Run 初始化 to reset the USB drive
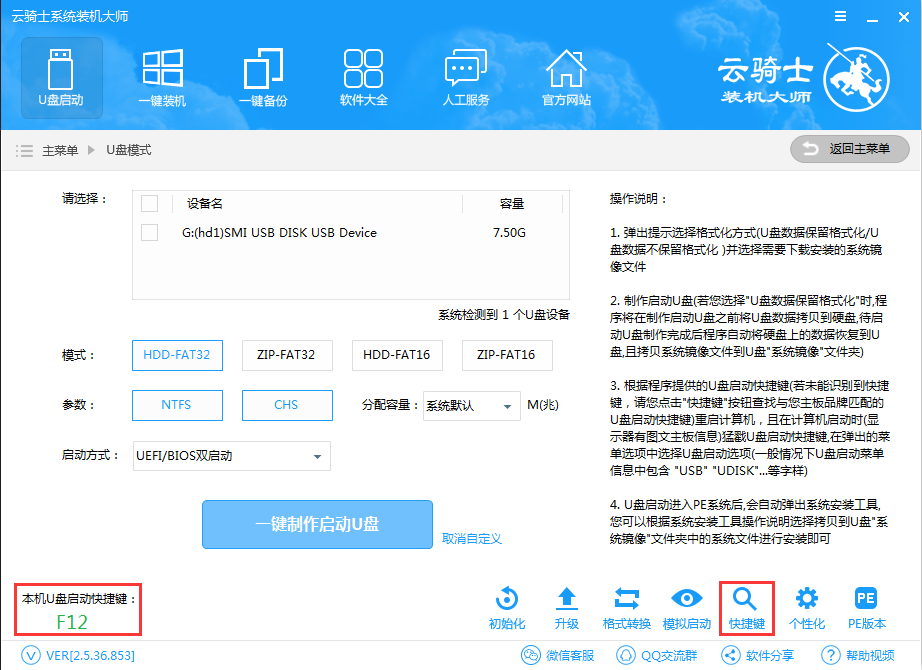Screen dimensions: 922x670 coord(505,605)
